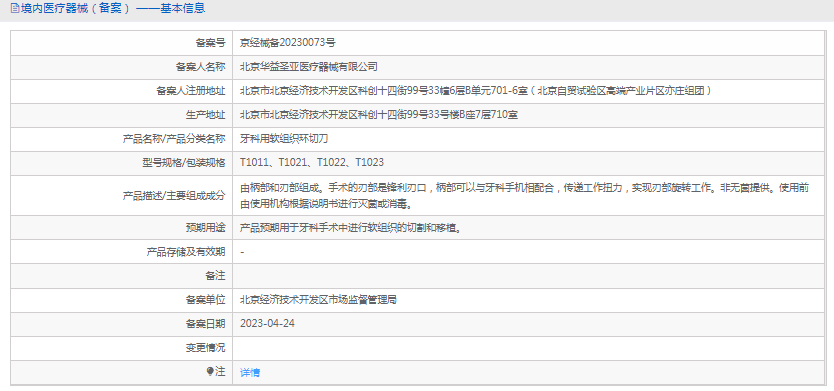Click production address ending 7层710室
Screen dimensions: 834x391
tap(379, 115)
